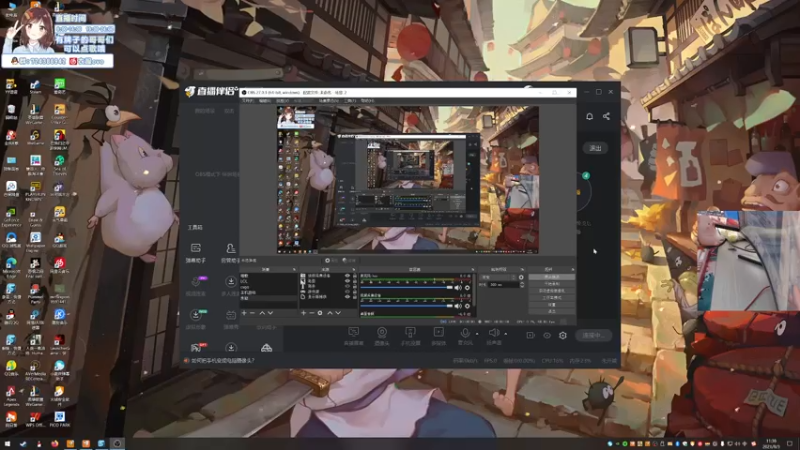Toggle the lock on the bottom OBS source
The height and width of the screenshot is (450, 800).
tap(355, 296)
